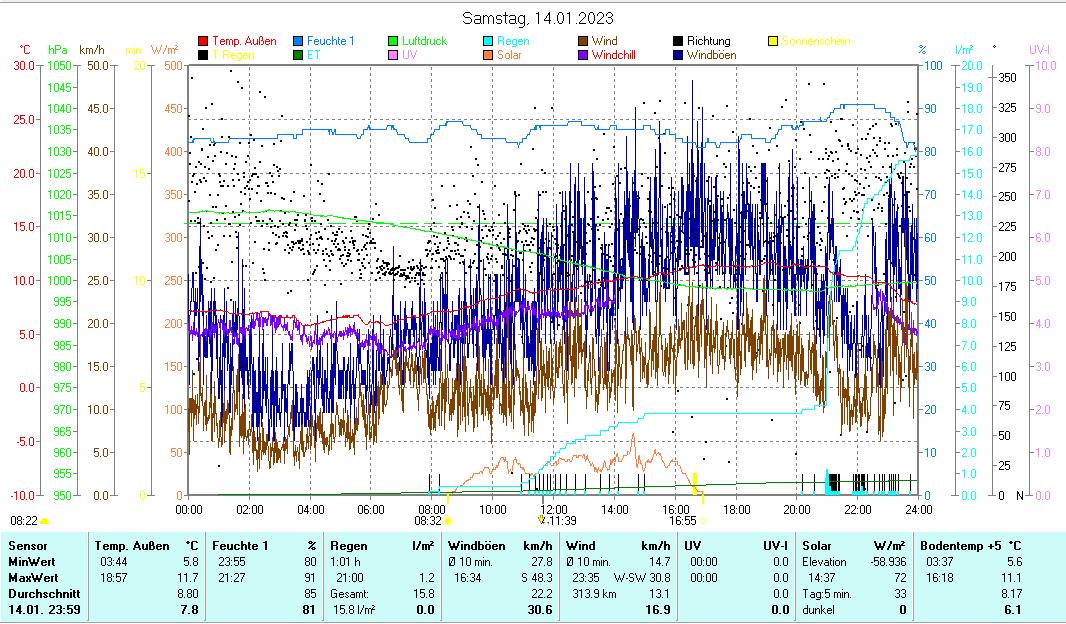This screenshot has width=1066, height=624.
Task: Click the black Richtung legend square
Action: 677,41
